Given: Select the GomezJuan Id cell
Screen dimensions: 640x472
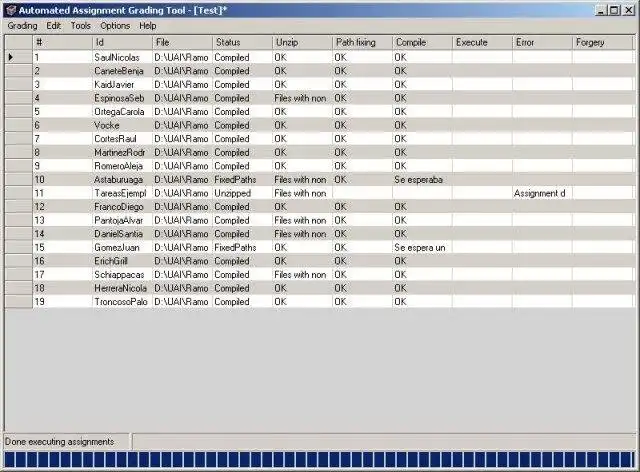Looking at the screenshot, I should tap(122, 247).
